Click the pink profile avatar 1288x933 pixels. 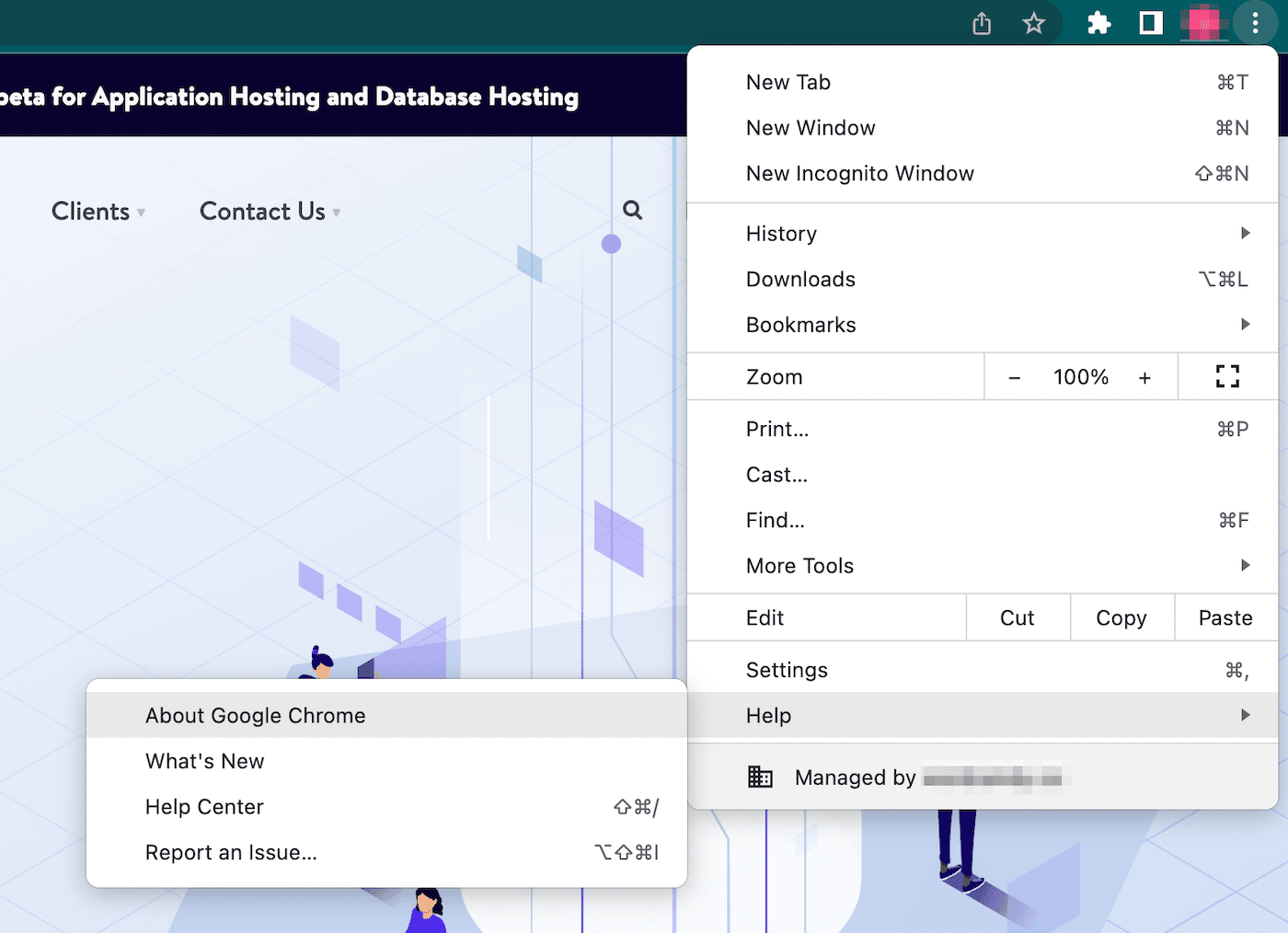pyautogui.click(x=1203, y=23)
